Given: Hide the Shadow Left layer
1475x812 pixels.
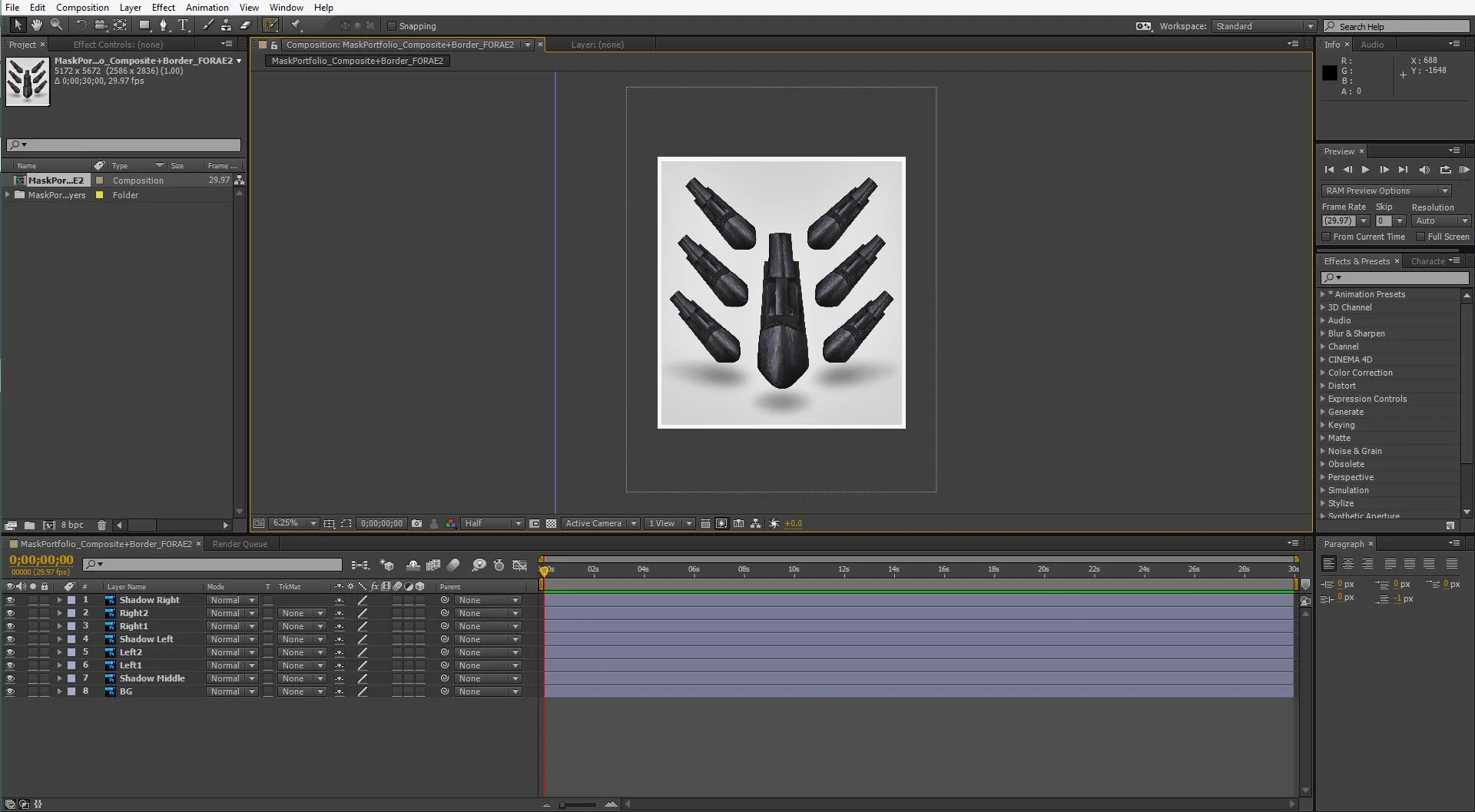Looking at the screenshot, I should (x=10, y=639).
